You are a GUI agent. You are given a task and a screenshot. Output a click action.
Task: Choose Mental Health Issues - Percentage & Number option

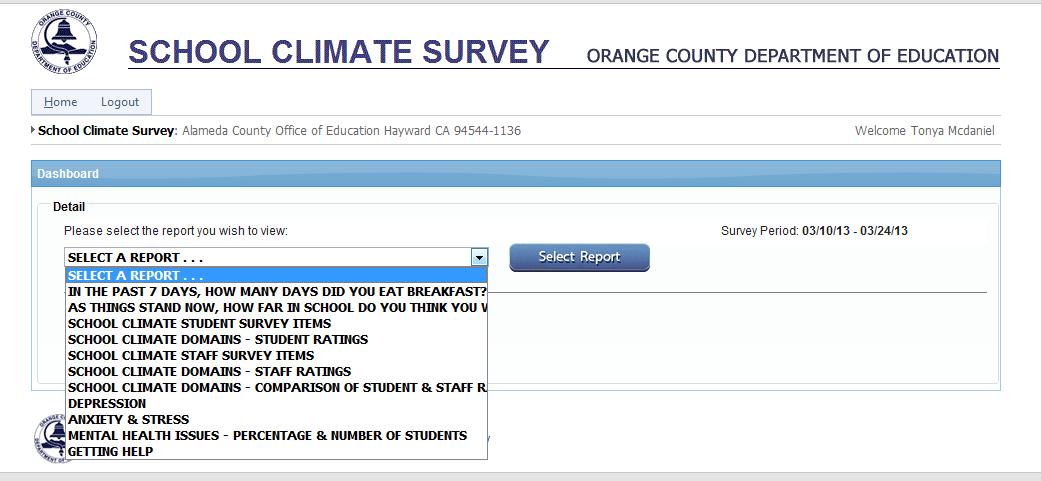[267, 435]
